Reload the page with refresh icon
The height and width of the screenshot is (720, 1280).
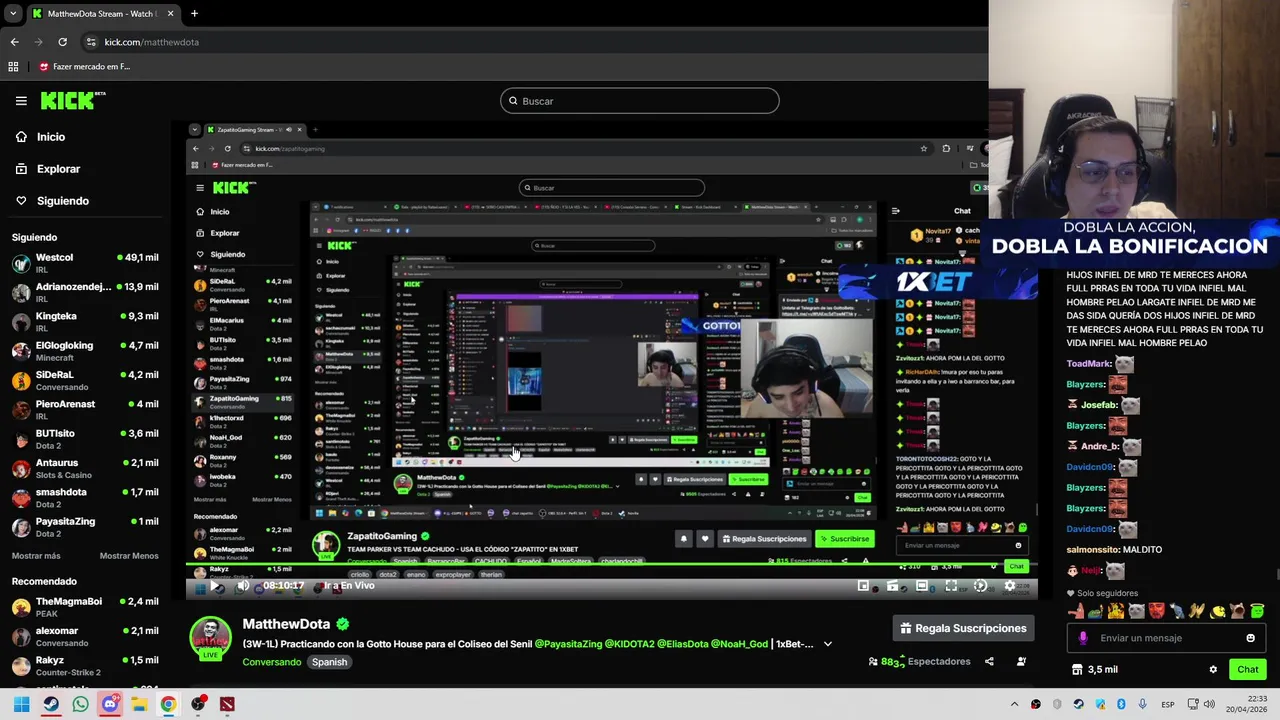pos(62,42)
